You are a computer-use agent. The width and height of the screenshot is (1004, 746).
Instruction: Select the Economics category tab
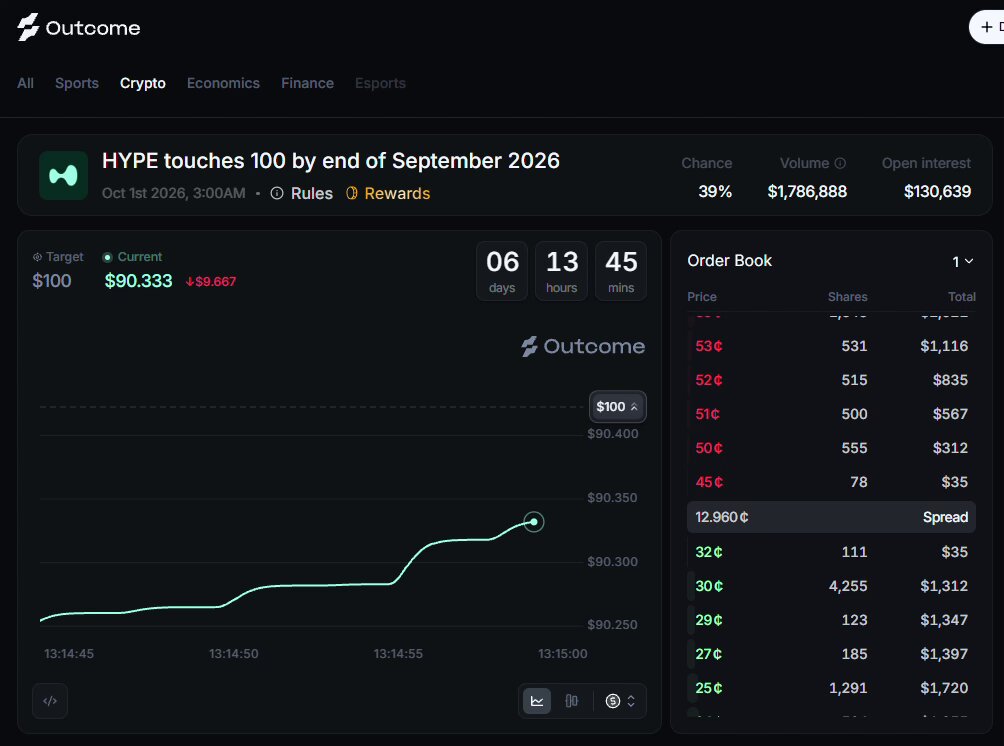pyautogui.click(x=223, y=83)
